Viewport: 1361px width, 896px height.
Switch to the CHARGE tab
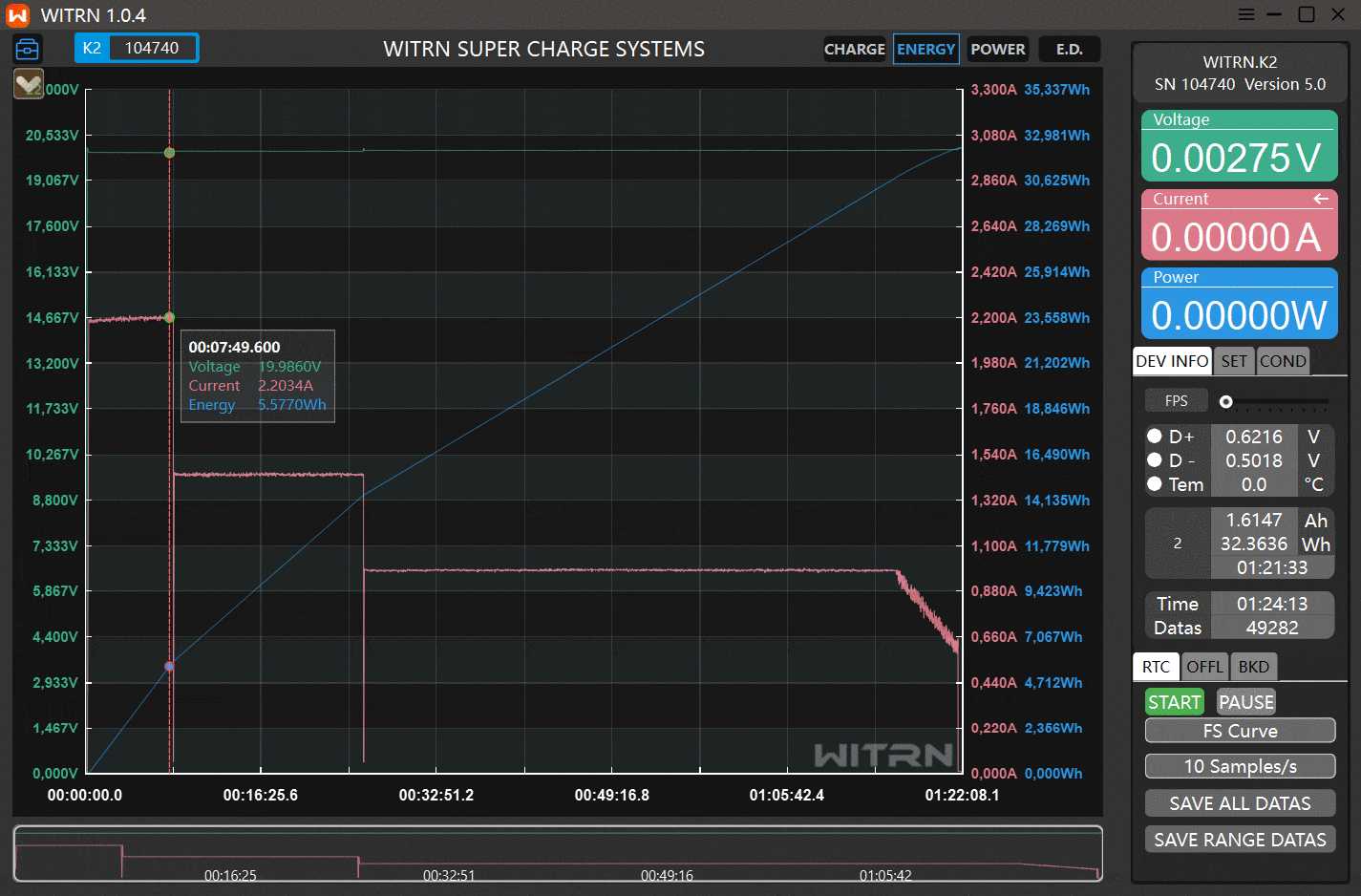(854, 50)
